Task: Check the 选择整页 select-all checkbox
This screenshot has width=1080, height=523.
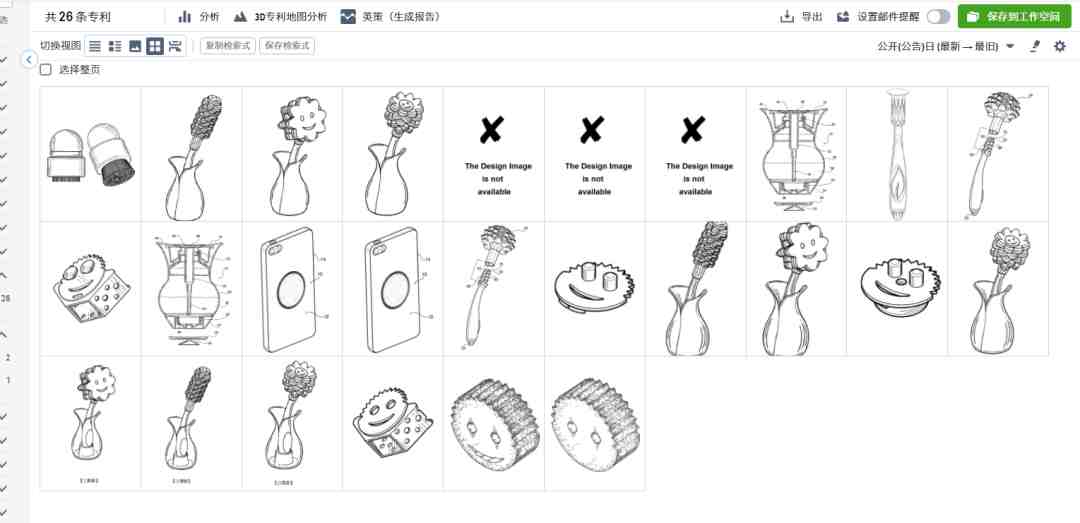Action: point(45,70)
